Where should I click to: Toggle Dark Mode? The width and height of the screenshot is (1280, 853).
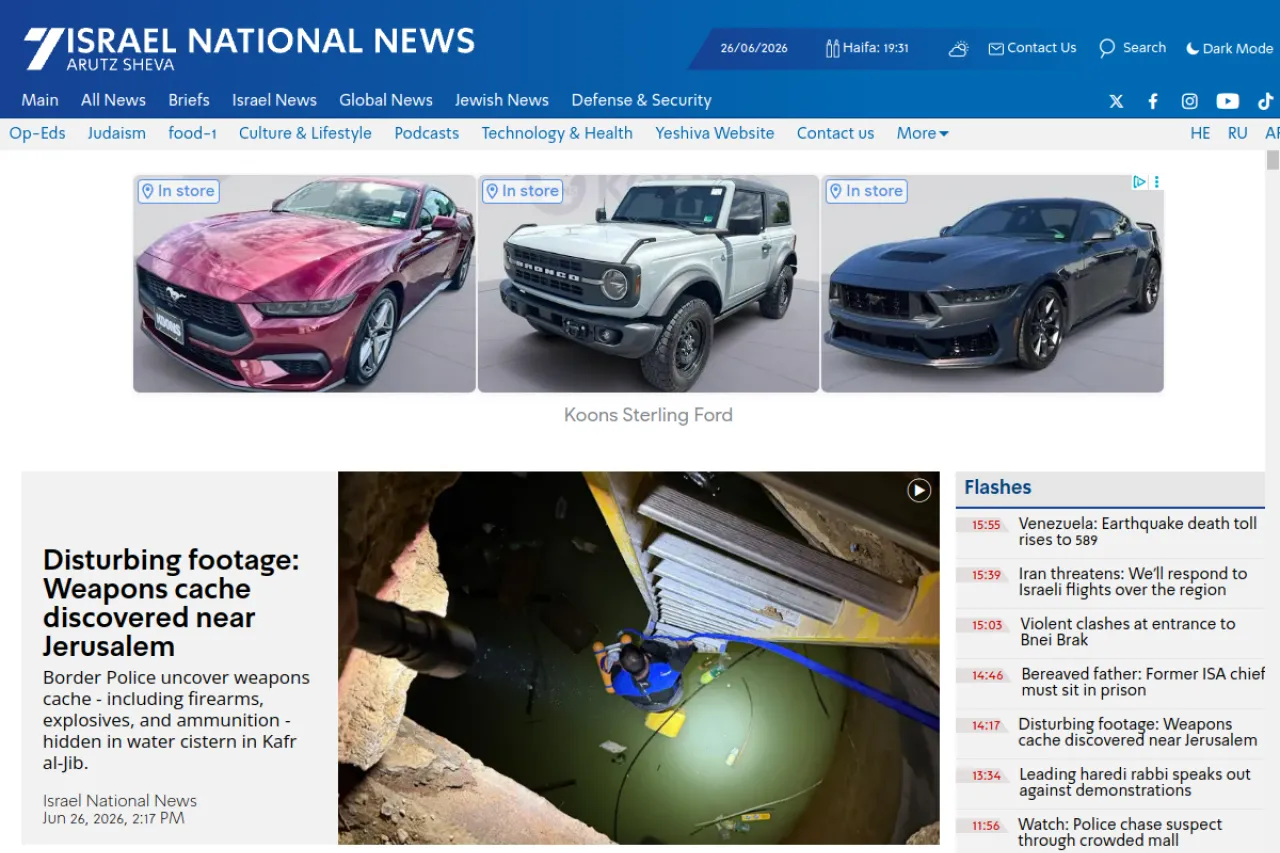[x=1229, y=48]
